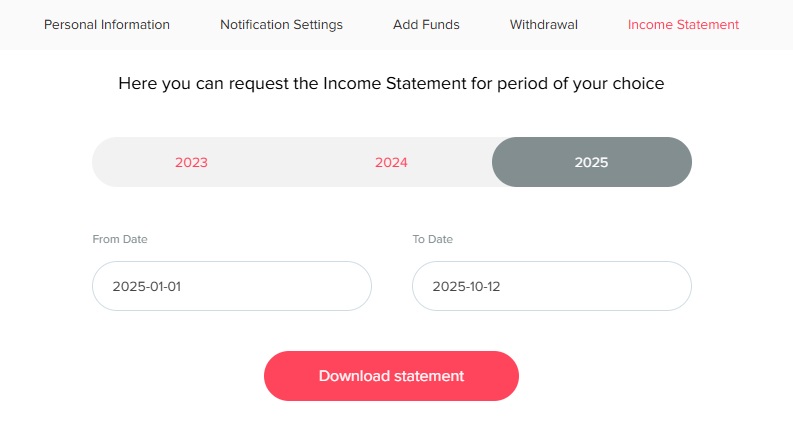Choose the 2023 year option

[x=191, y=162]
